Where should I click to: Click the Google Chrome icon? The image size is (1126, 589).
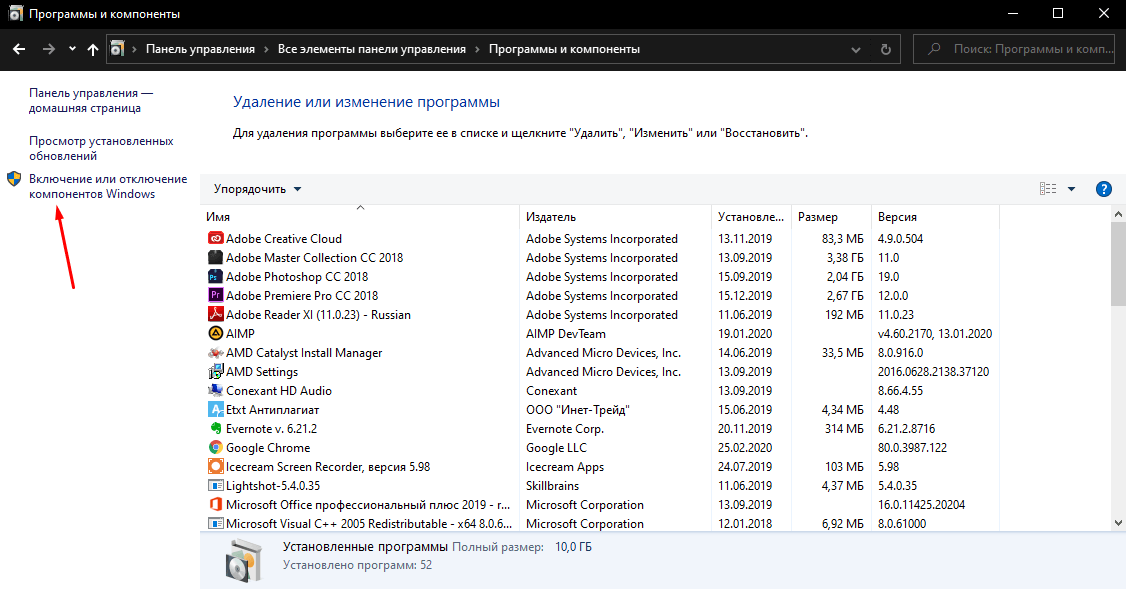pos(215,447)
